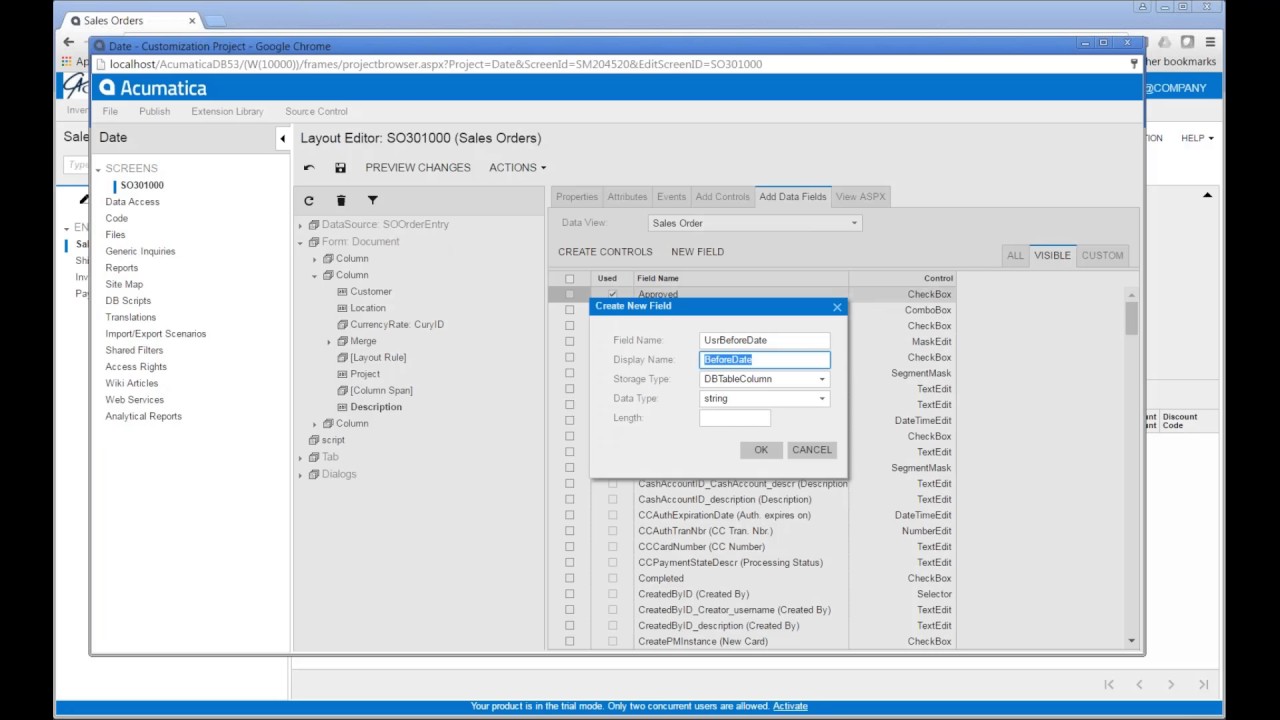This screenshot has width=1280, height=720.
Task: Open the Source Control menu
Action: [316, 111]
